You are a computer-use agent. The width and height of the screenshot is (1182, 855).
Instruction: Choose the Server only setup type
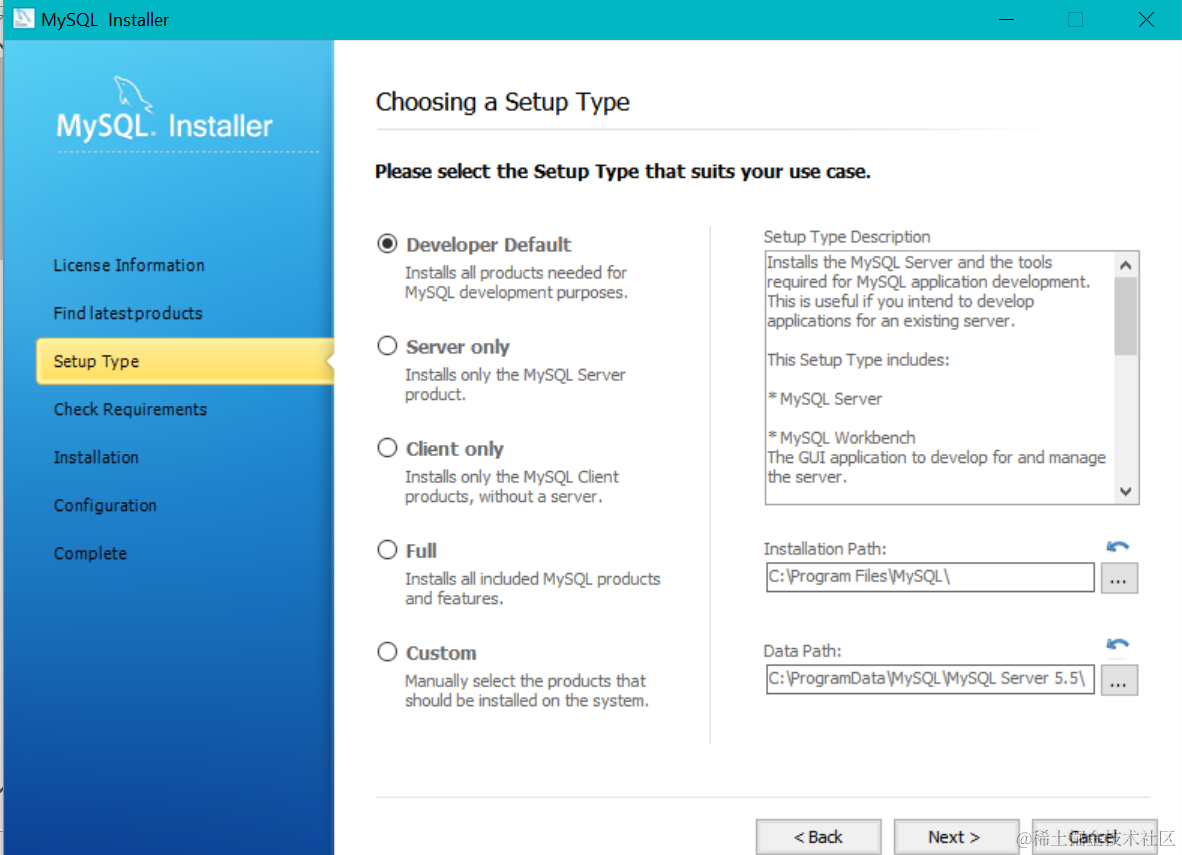pos(387,346)
